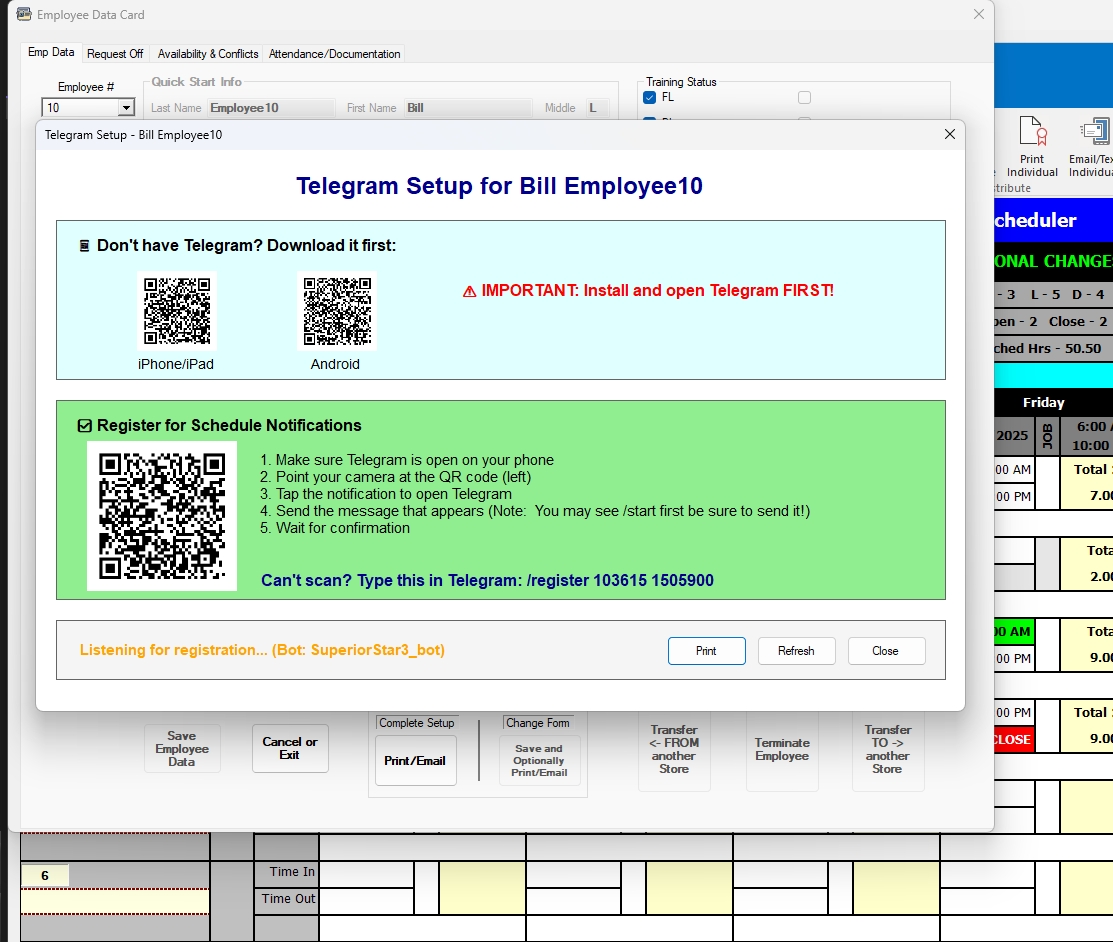Screen dimensions: 1113x942
Task: Click the Print Individual icon
Action: pyautogui.click(x=1033, y=131)
